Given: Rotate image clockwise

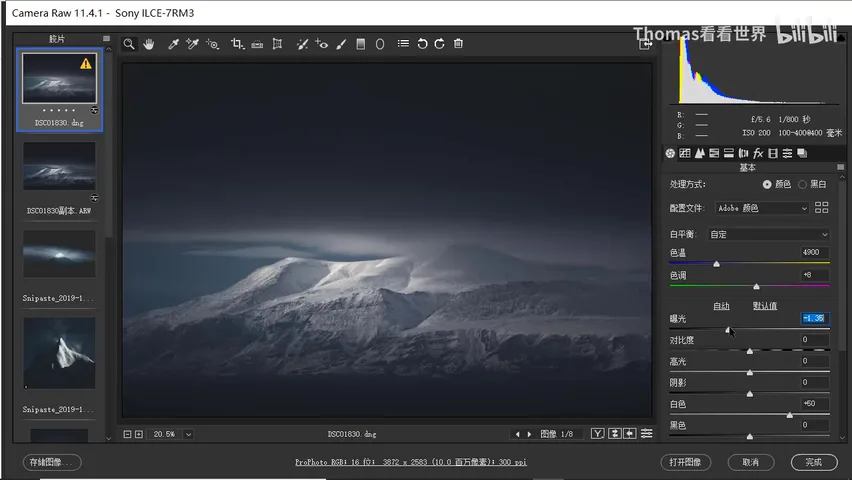Looking at the screenshot, I should 440,44.
